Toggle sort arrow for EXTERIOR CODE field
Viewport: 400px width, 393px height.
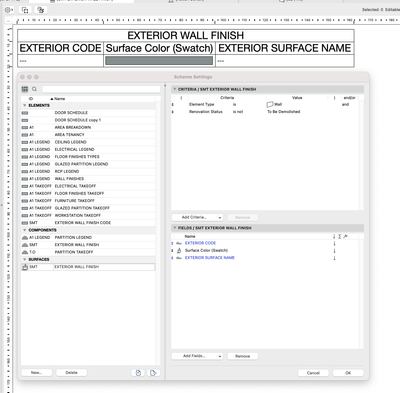tap(334, 243)
